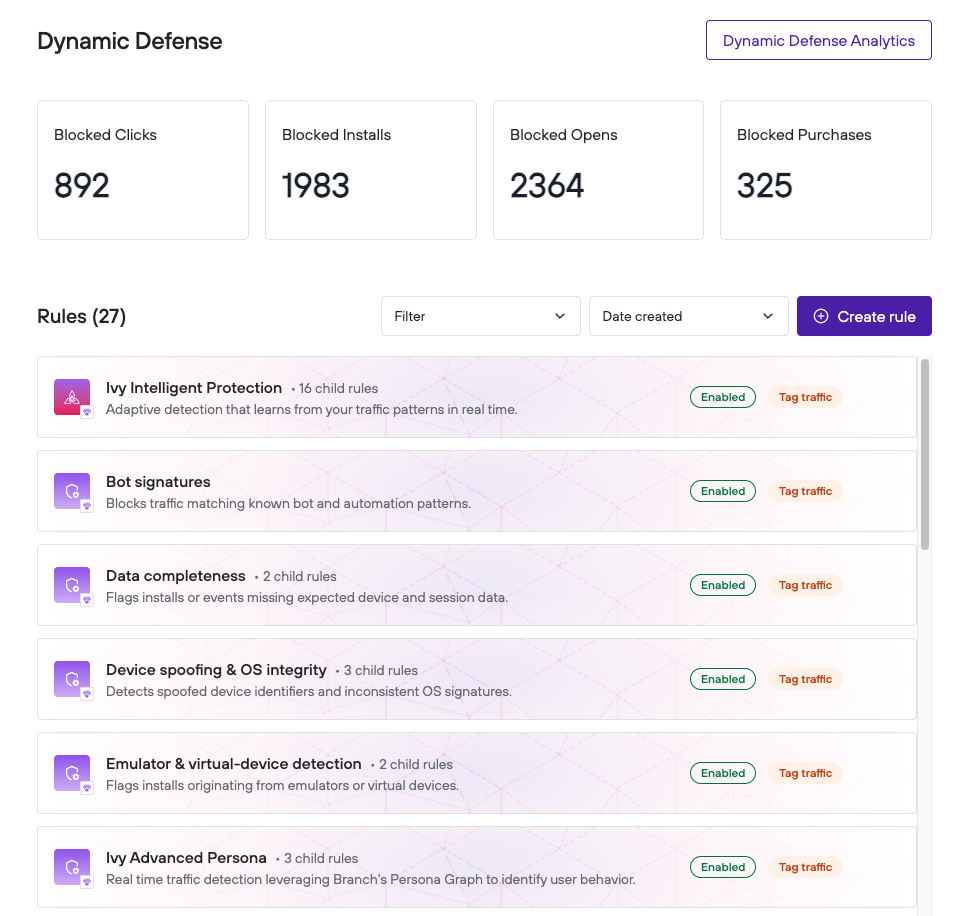
Task: Open the Bot signatures rule title
Action: point(158,482)
